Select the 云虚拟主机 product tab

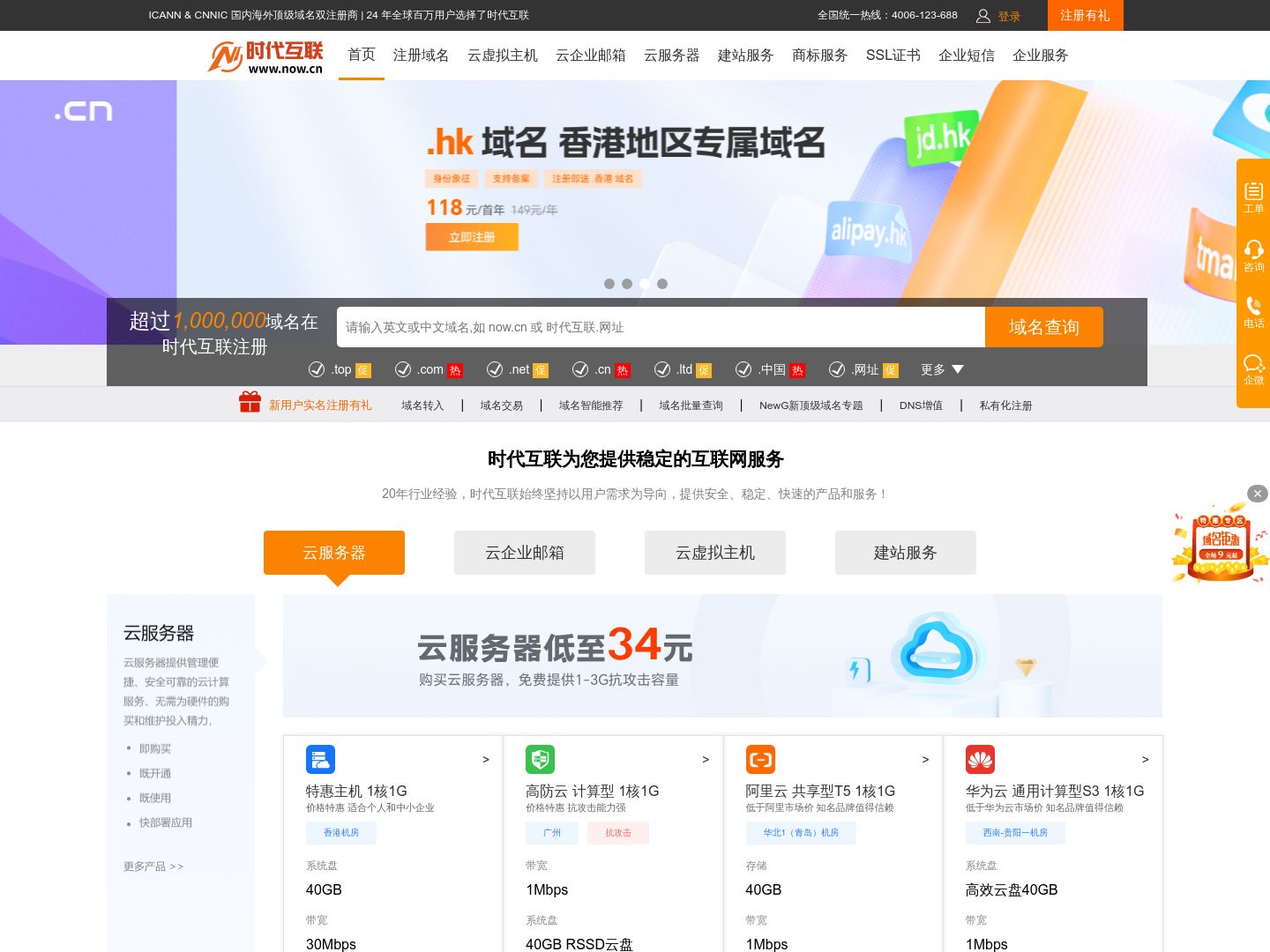[715, 553]
